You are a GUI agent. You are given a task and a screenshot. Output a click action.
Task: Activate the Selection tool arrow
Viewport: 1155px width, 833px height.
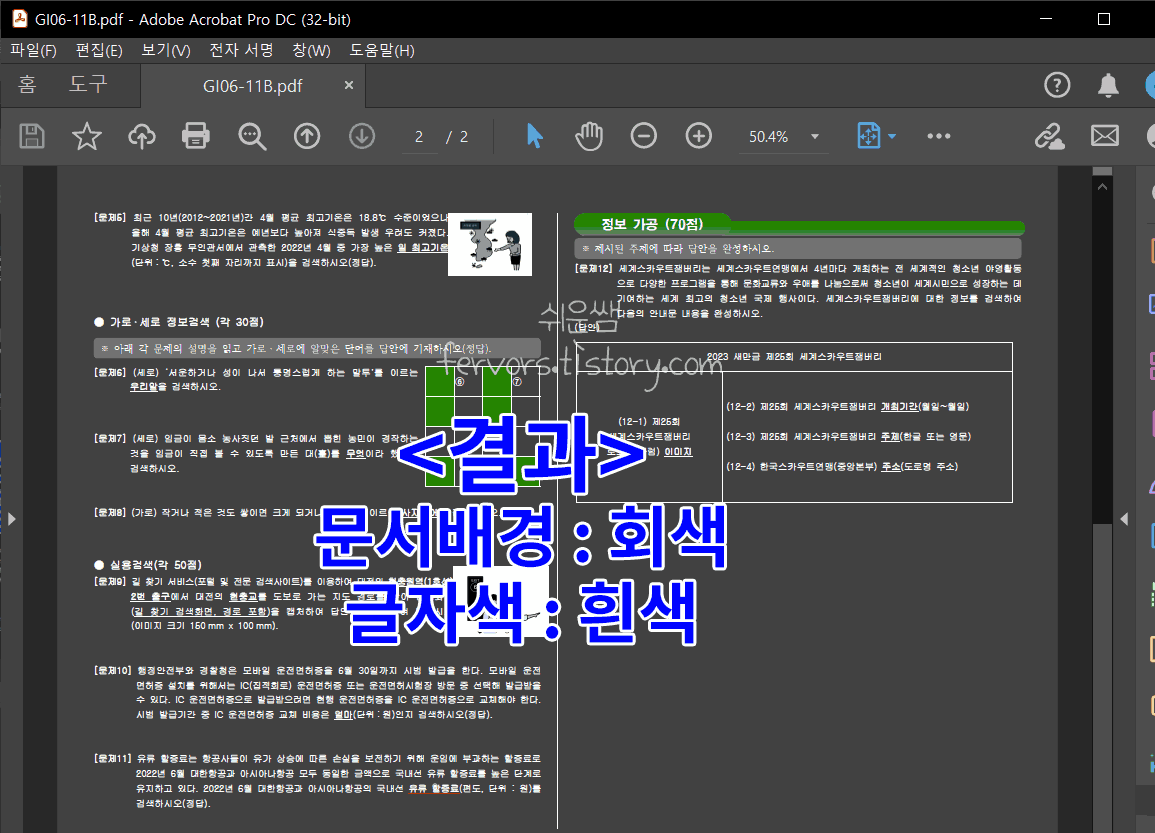click(534, 136)
